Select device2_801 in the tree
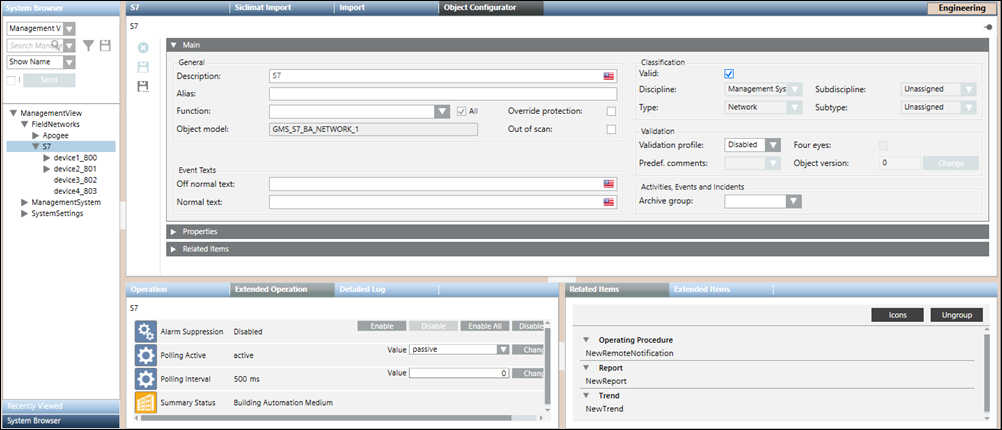1002x430 pixels. coord(76,169)
